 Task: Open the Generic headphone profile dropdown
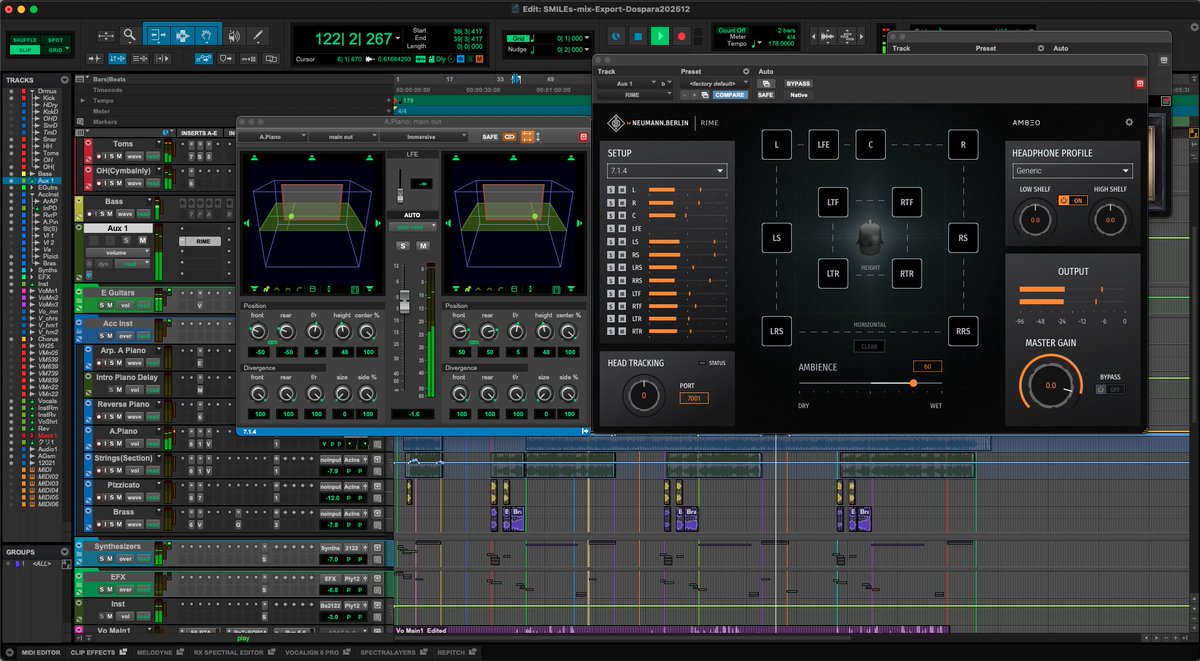coord(1071,171)
